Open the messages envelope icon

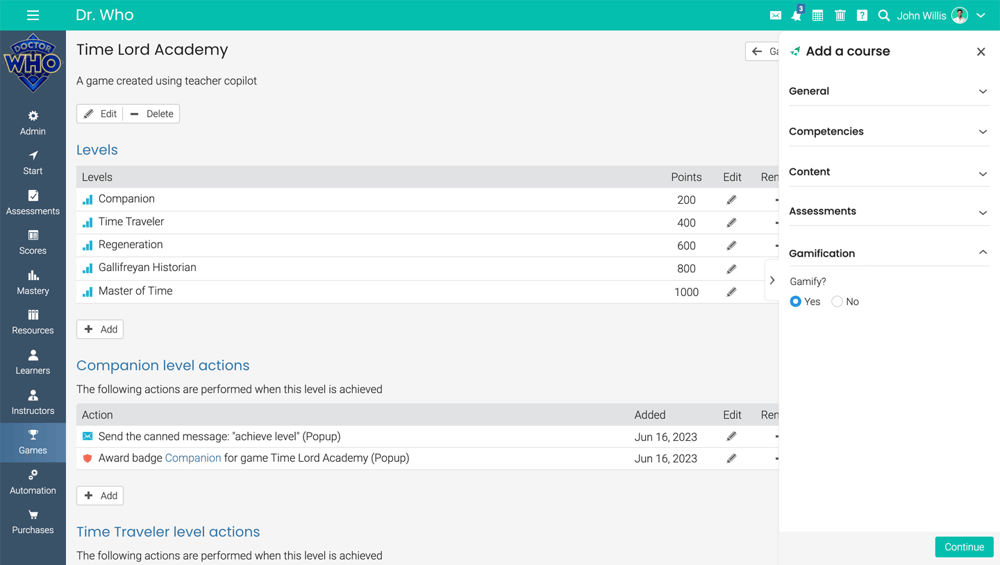[775, 16]
